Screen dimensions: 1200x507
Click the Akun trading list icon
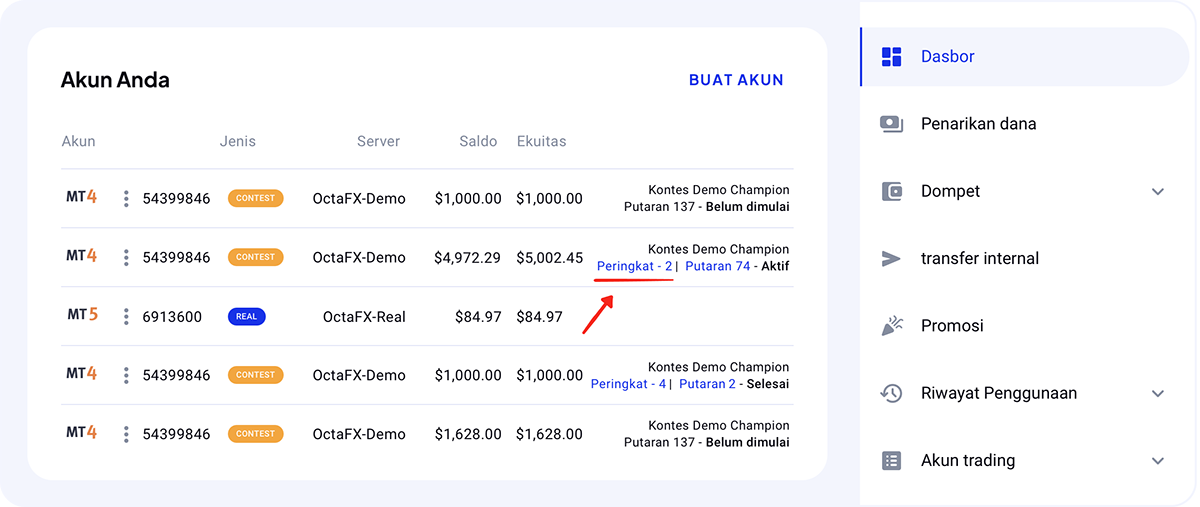click(x=891, y=460)
